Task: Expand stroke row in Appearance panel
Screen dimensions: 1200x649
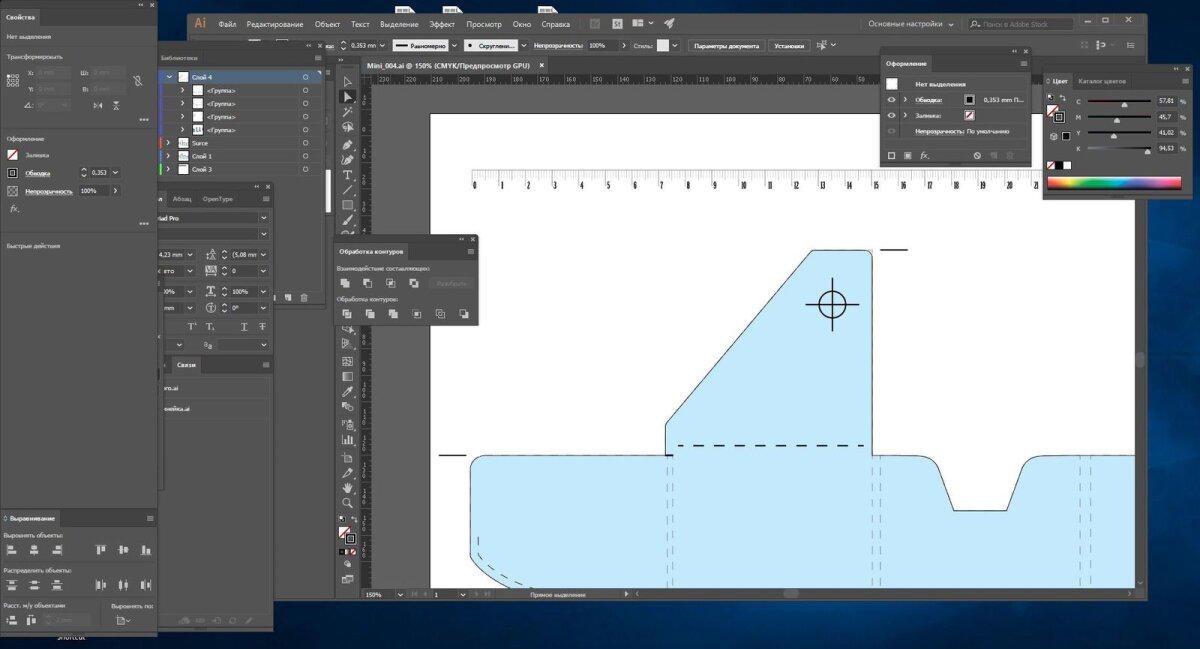Action: (905, 100)
